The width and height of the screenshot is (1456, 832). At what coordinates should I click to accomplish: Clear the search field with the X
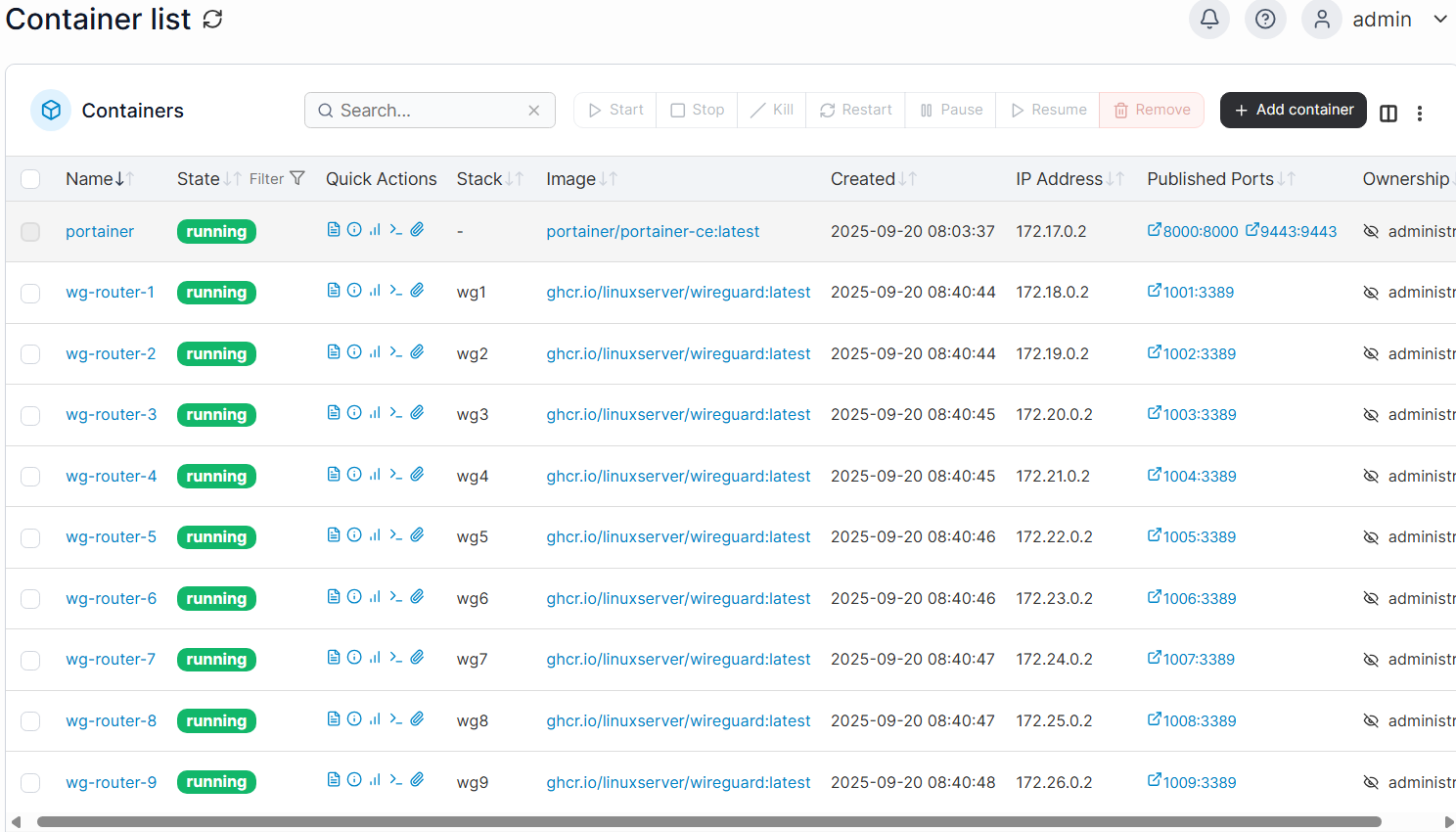534,111
